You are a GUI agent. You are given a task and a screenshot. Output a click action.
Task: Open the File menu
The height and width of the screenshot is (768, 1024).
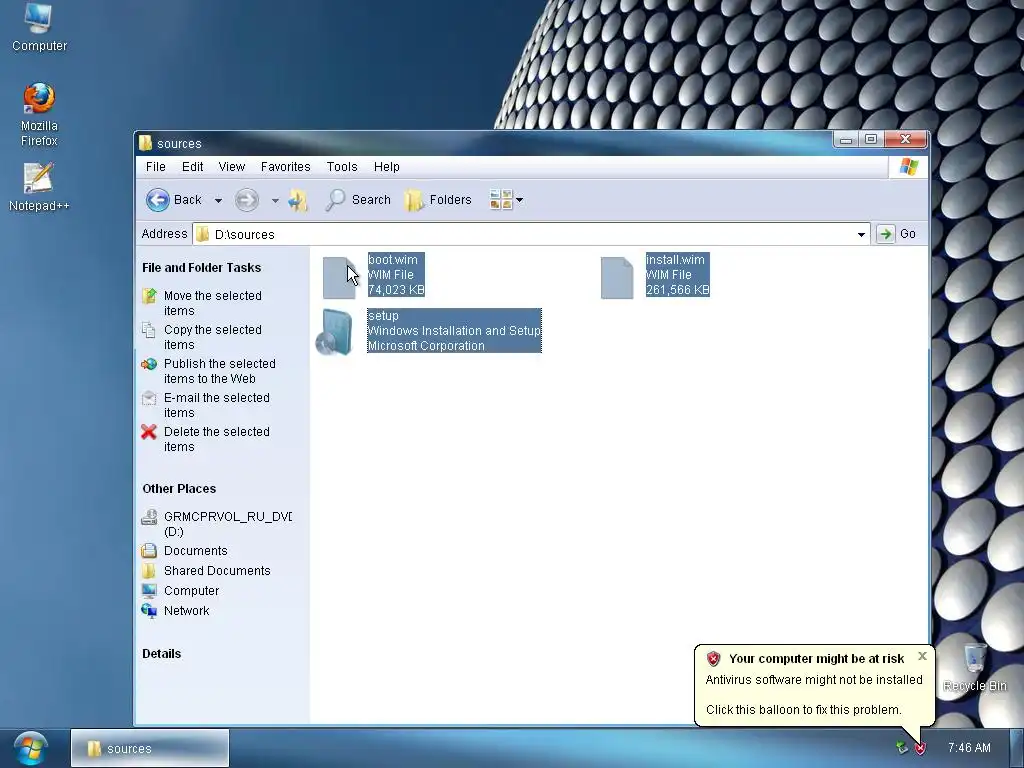[155, 167]
